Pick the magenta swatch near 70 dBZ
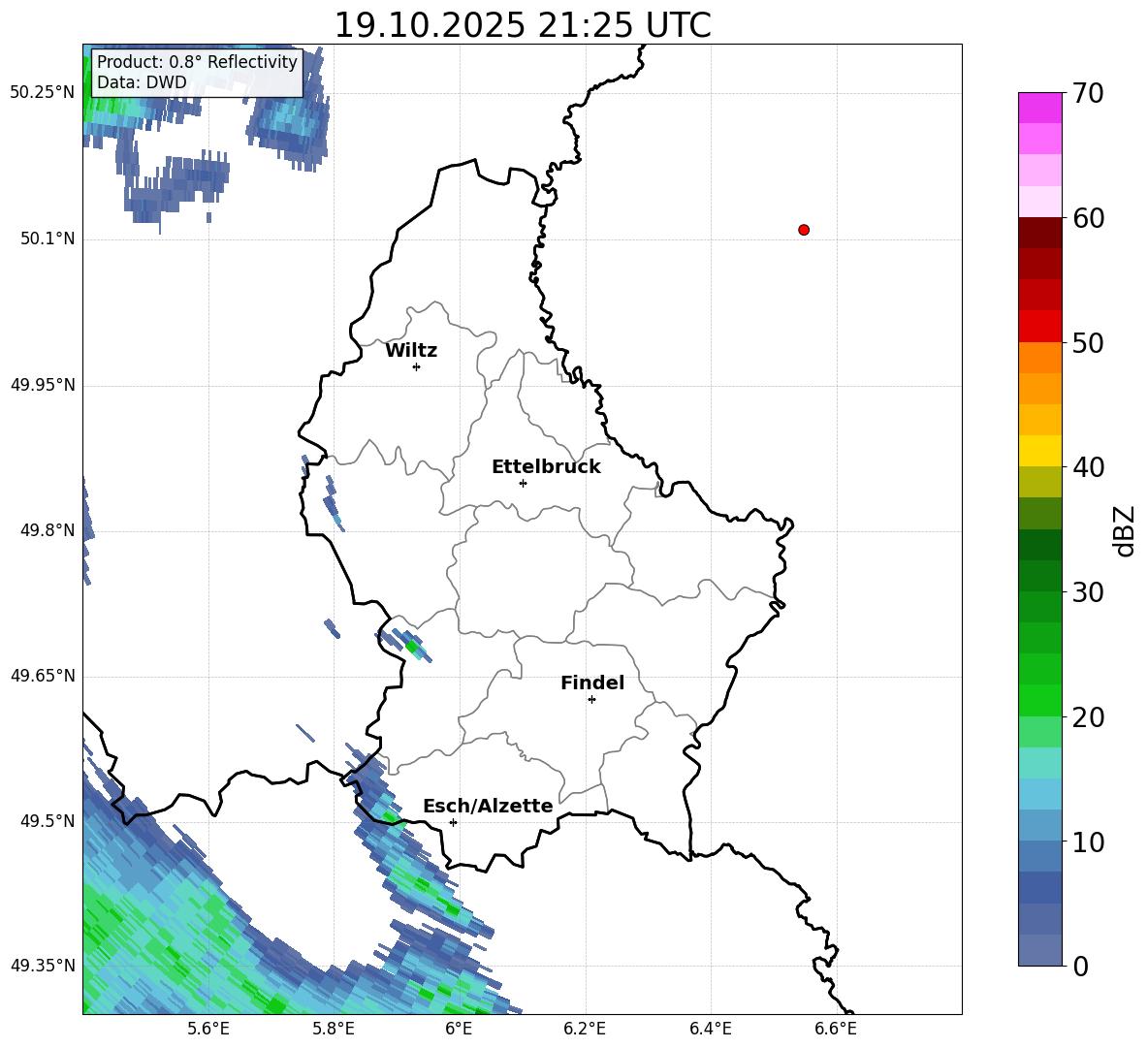This screenshot has width=1148, height=1048. [1039, 109]
